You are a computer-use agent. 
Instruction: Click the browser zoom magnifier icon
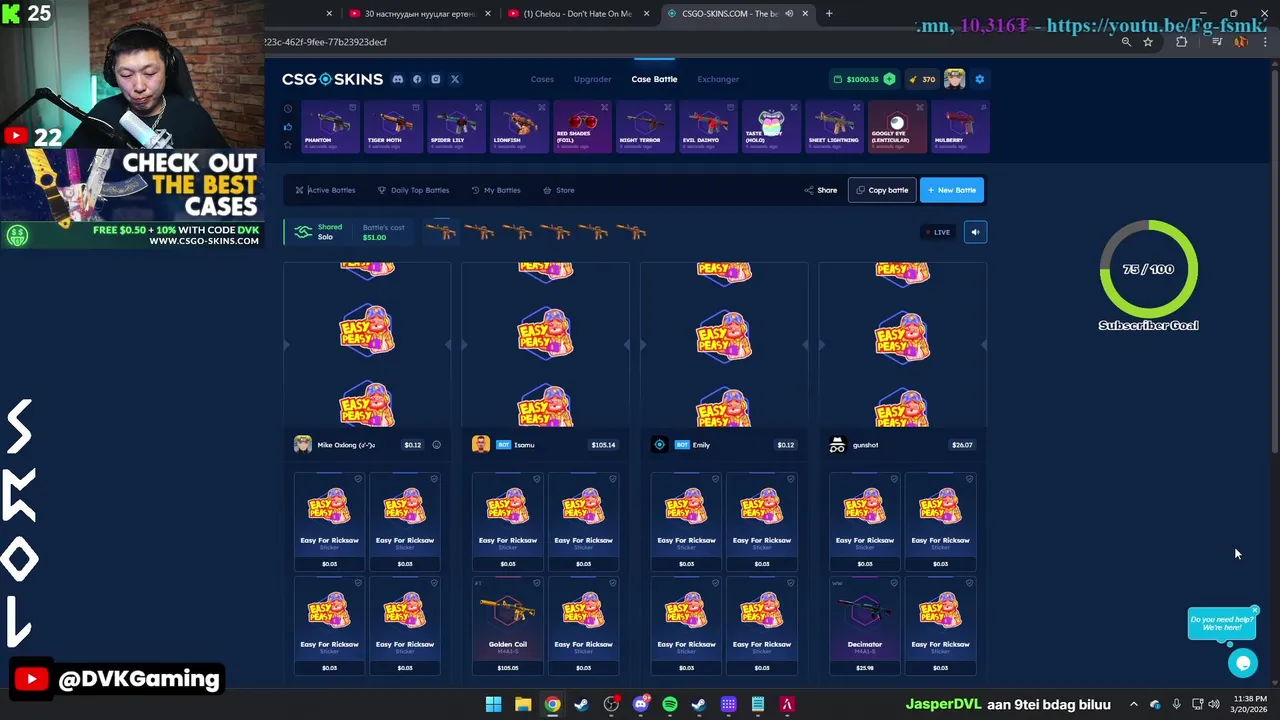click(1126, 42)
